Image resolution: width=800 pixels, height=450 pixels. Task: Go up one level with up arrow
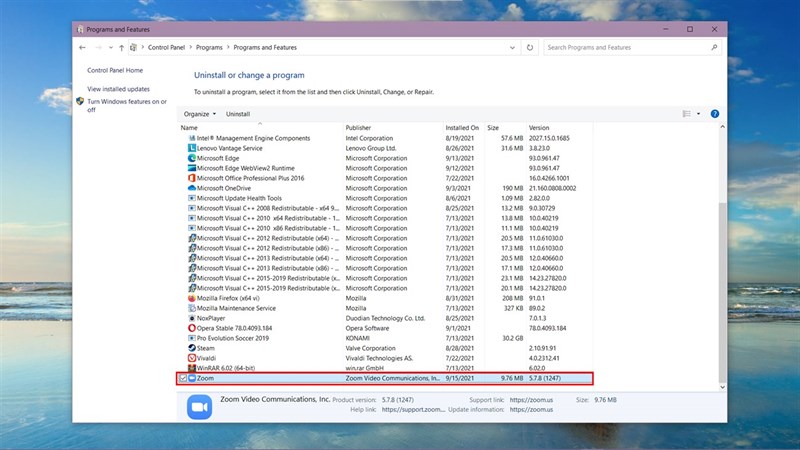(121, 47)
